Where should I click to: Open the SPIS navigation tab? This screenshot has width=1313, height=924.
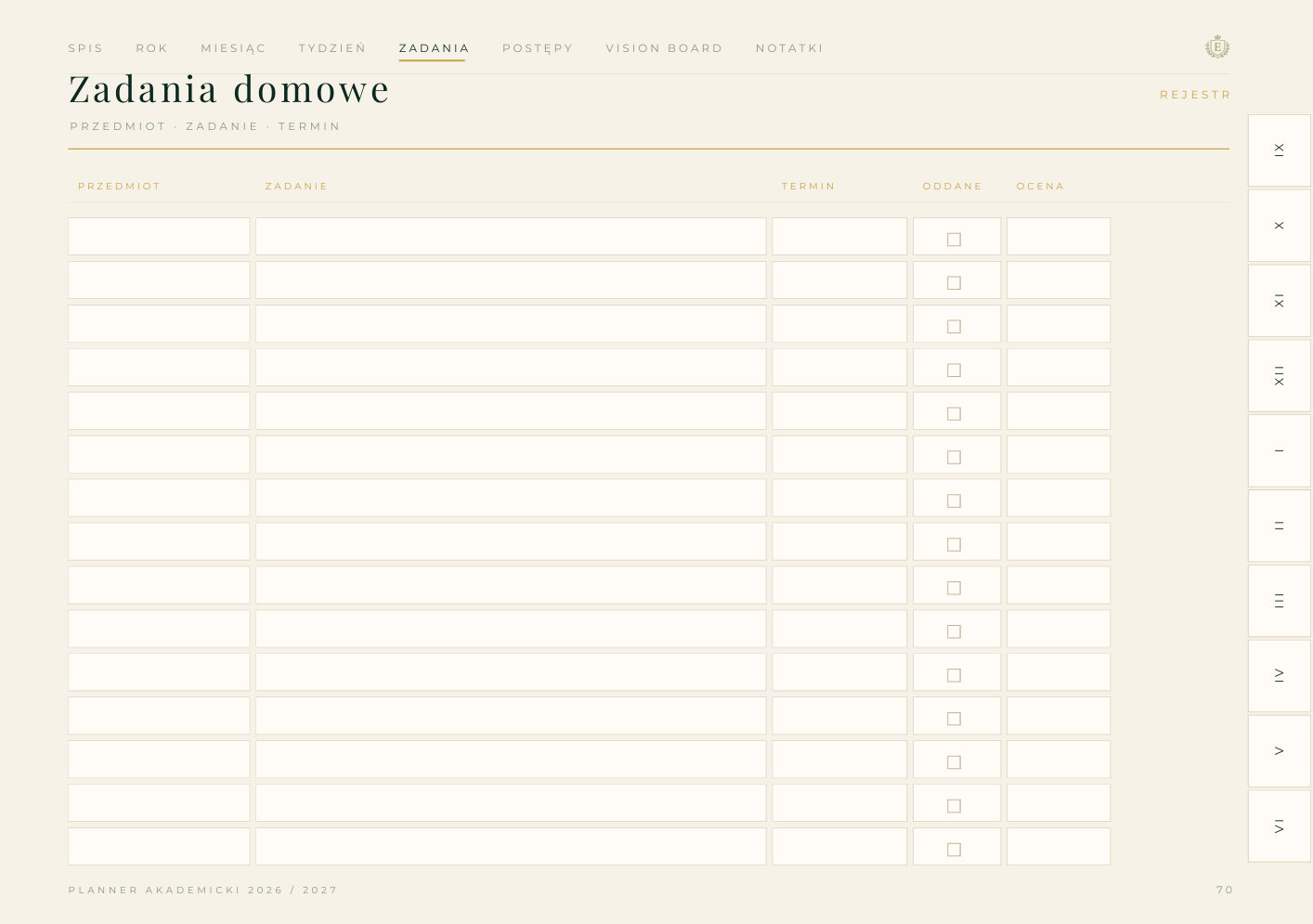(x=85, y=48)
